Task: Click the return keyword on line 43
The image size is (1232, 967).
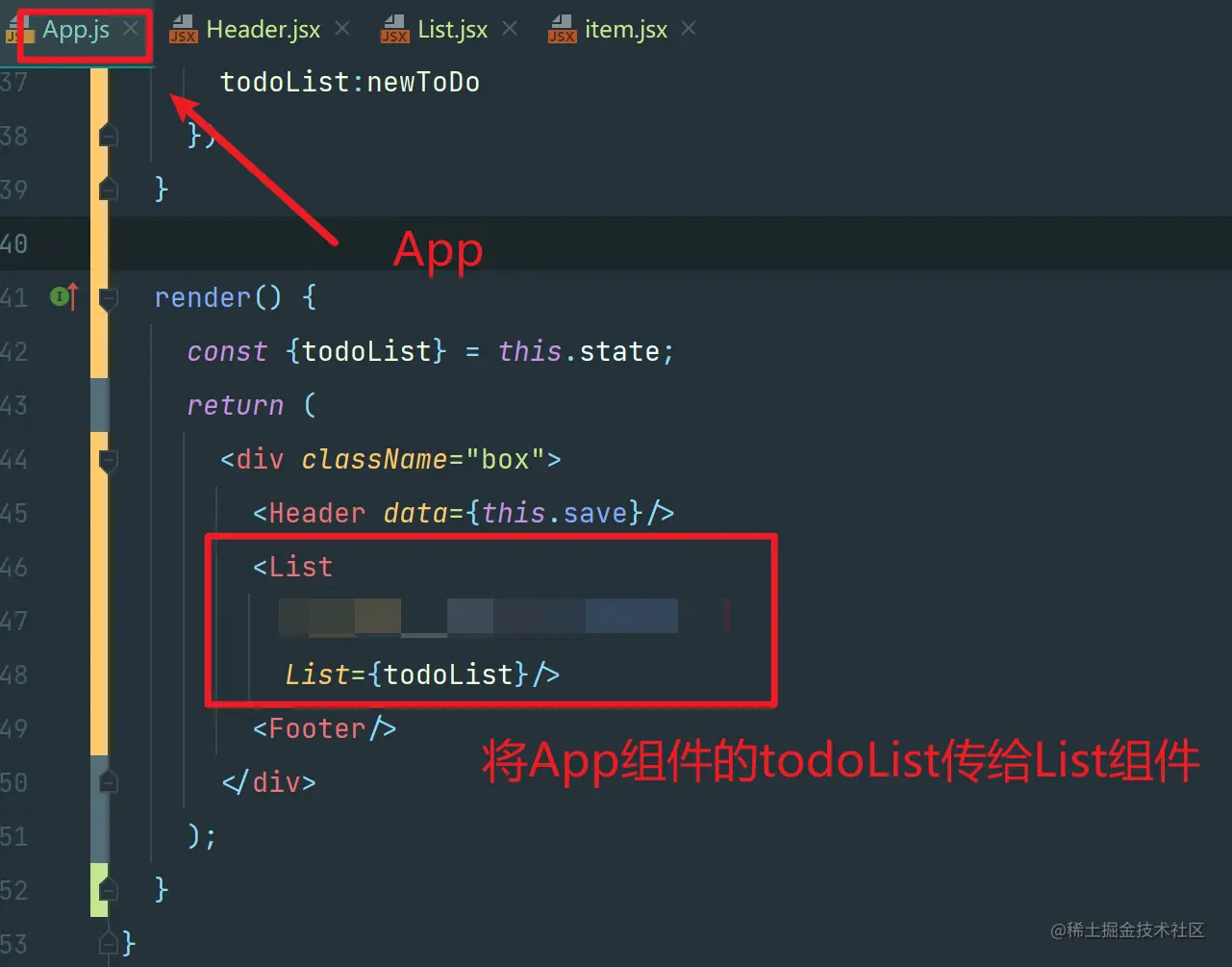Action: pyautogui.click(x=236, y=405)
